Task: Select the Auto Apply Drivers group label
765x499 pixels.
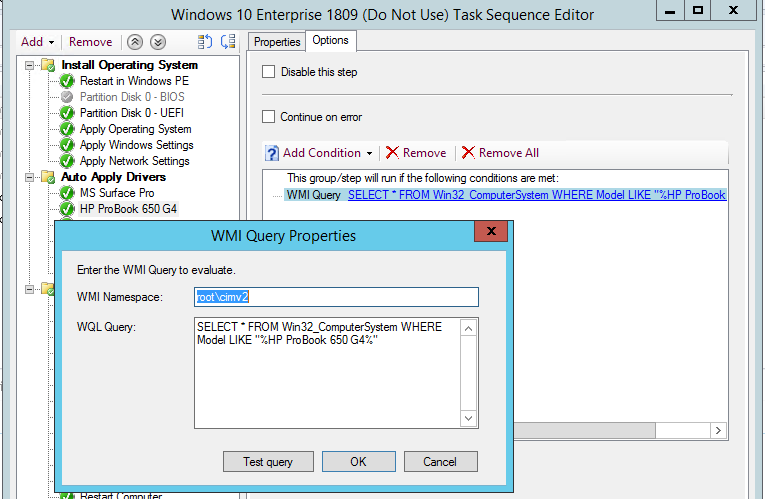Action: click(x=113, y=177)
